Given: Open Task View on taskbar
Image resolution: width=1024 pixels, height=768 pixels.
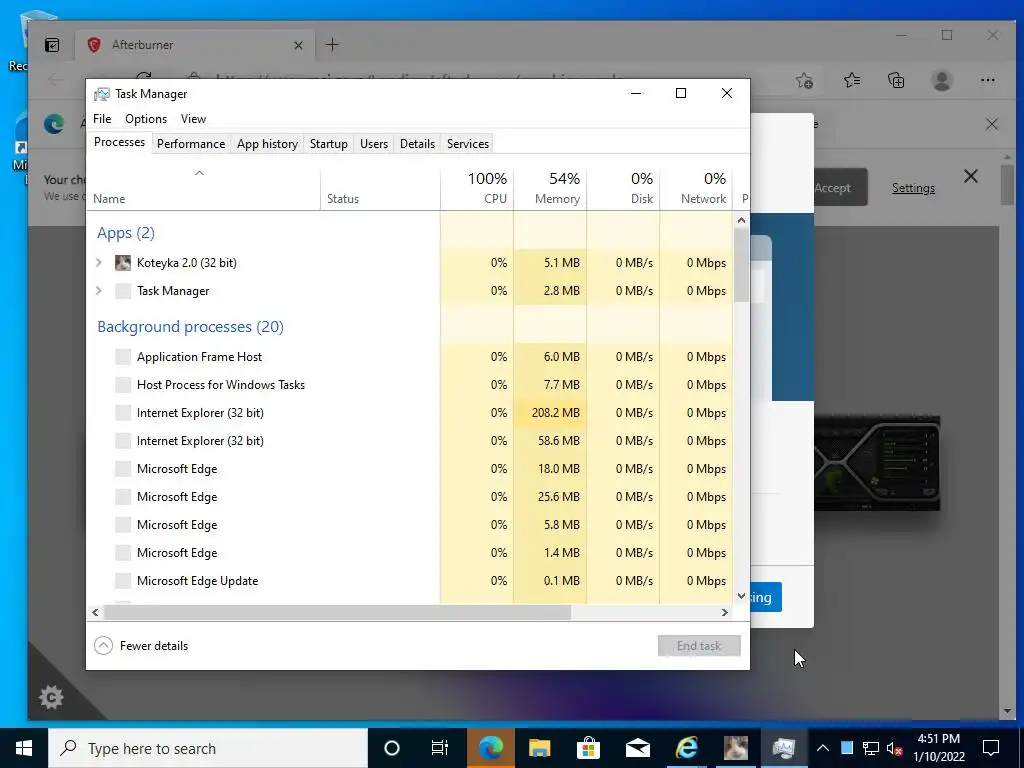Looking at the screenshot, I should tap(440, 748).
